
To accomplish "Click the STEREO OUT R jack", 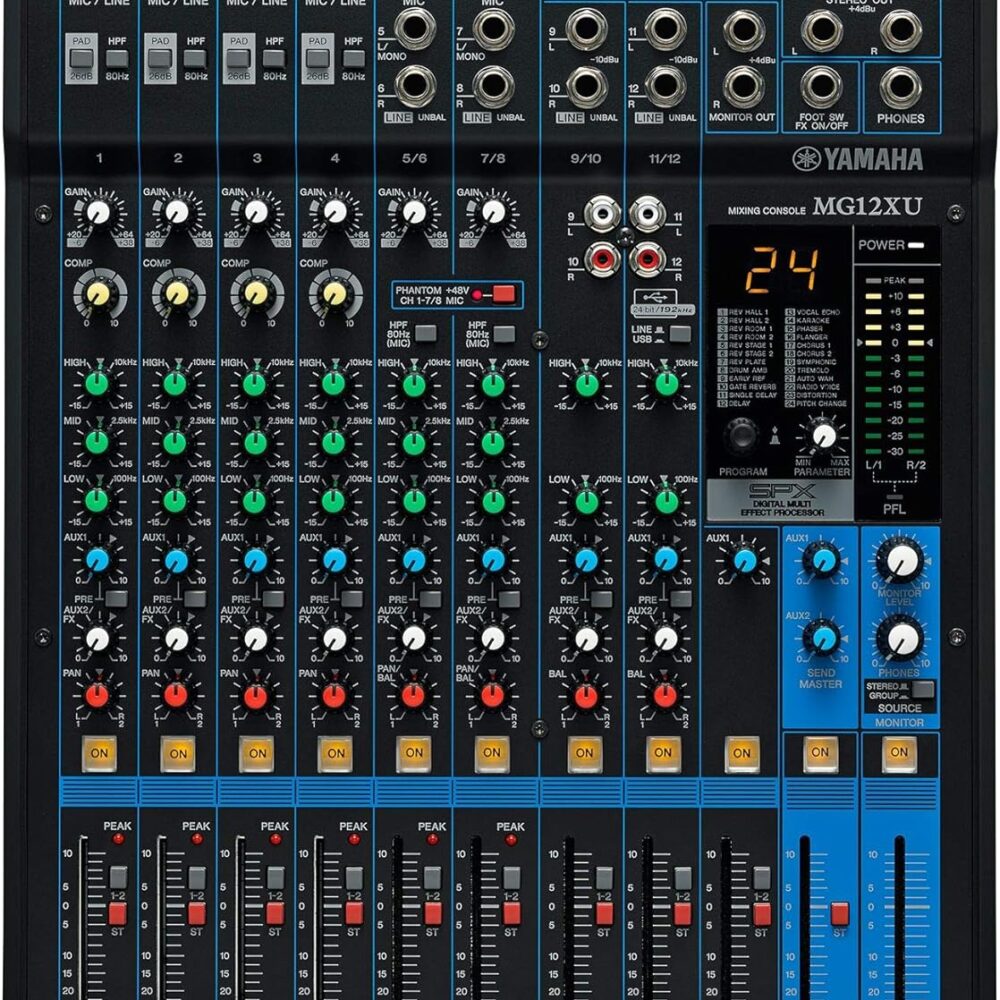I will (901, 29).
